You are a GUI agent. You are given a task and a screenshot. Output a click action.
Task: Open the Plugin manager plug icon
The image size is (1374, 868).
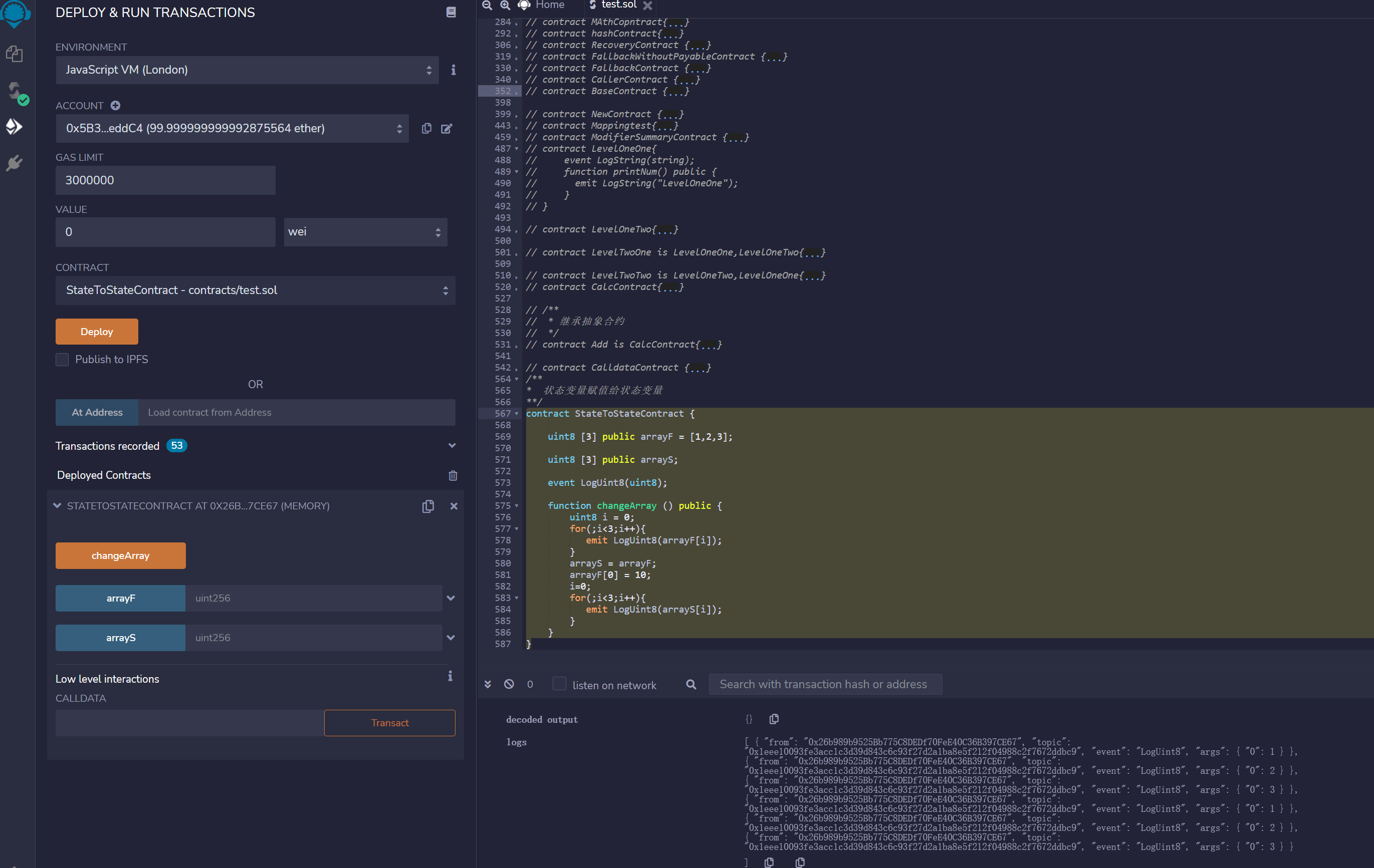pos(14,164)
